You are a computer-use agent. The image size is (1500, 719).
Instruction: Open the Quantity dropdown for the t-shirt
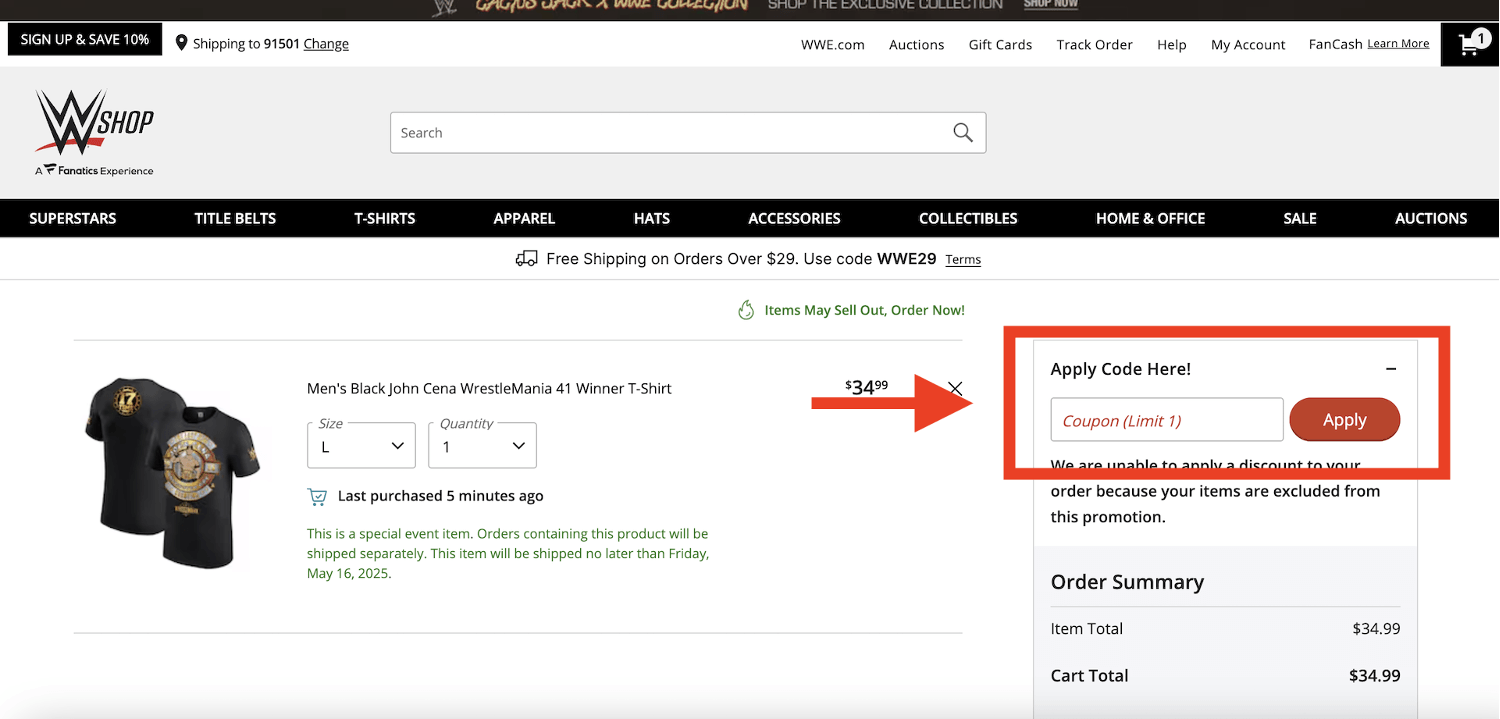tap(482, 444)
